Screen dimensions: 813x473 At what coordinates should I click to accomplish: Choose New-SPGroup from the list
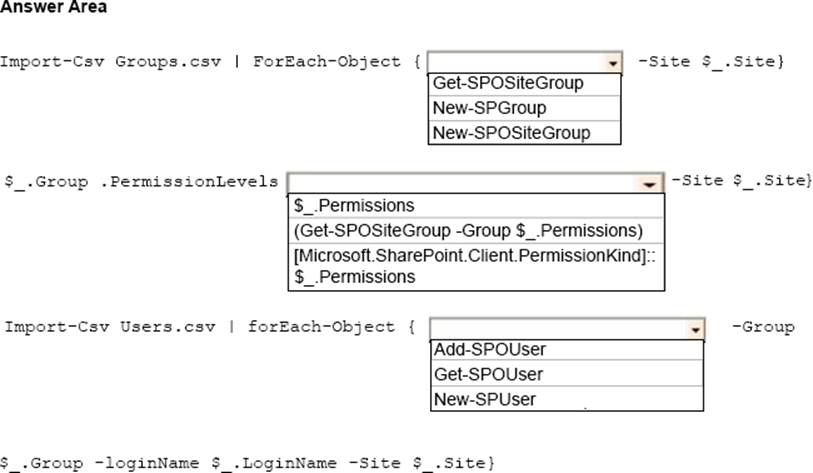coord(489,108)
